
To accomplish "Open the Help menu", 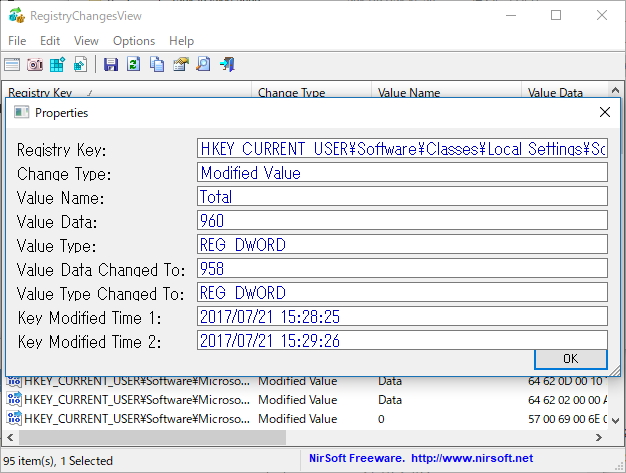I will (181, 41).
